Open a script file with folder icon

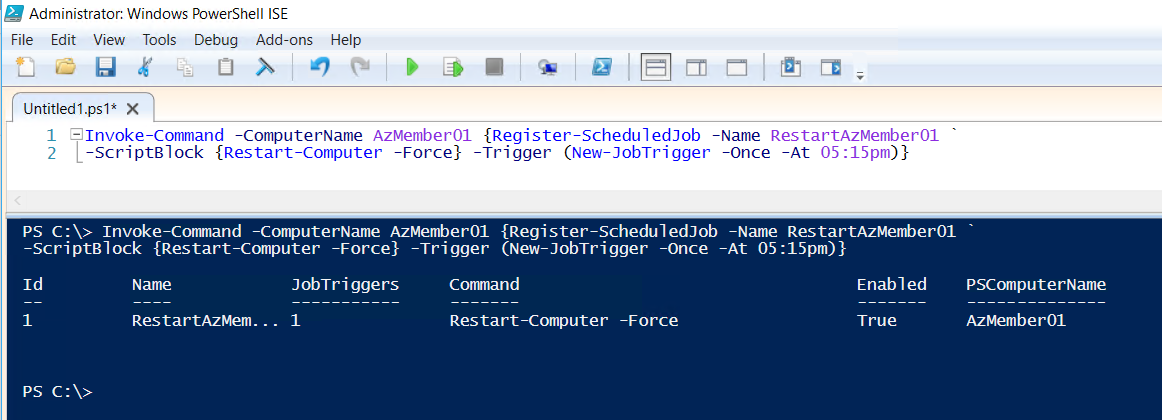65,68
